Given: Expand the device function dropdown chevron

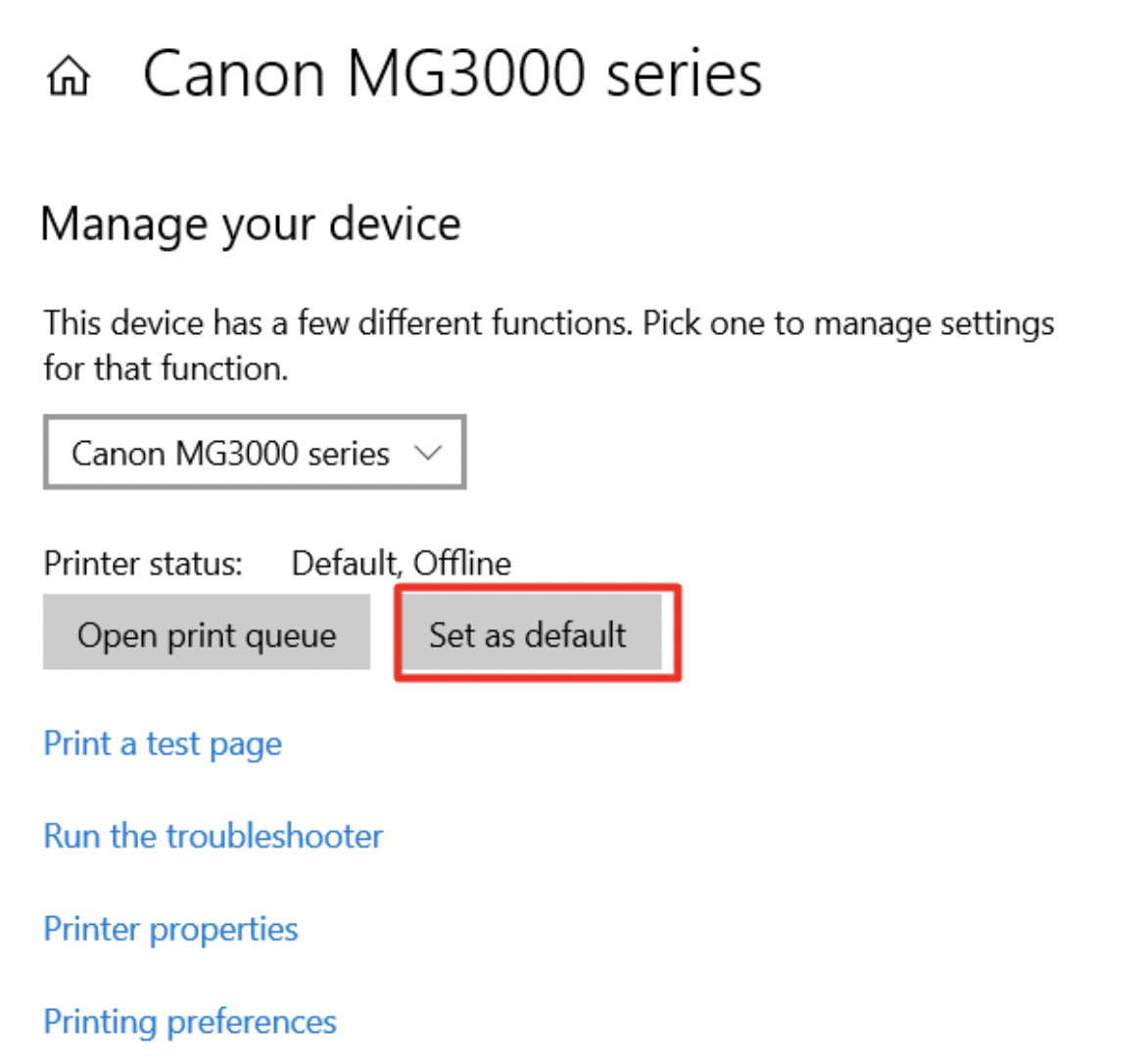Looking at the screenshot, I should pyautogui.click(x=428, y=453).
